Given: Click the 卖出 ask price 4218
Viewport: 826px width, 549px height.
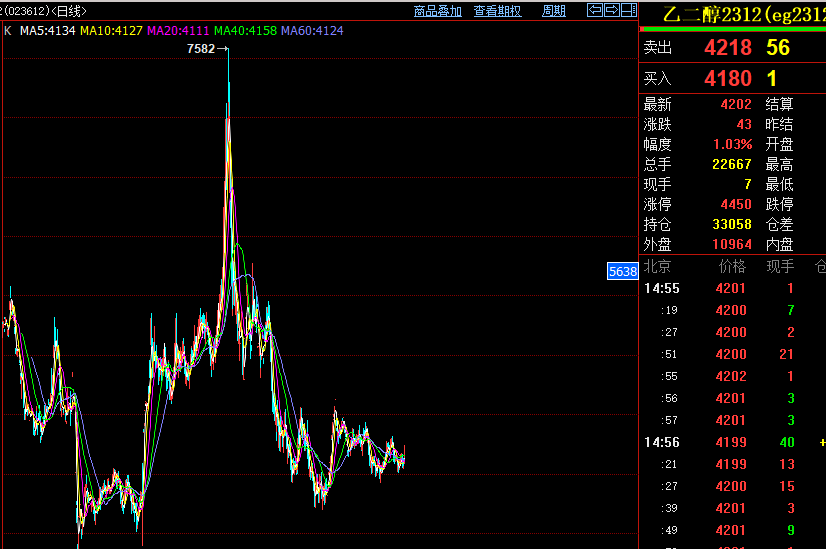Looking at the screenshot, I should click(727, 48).
